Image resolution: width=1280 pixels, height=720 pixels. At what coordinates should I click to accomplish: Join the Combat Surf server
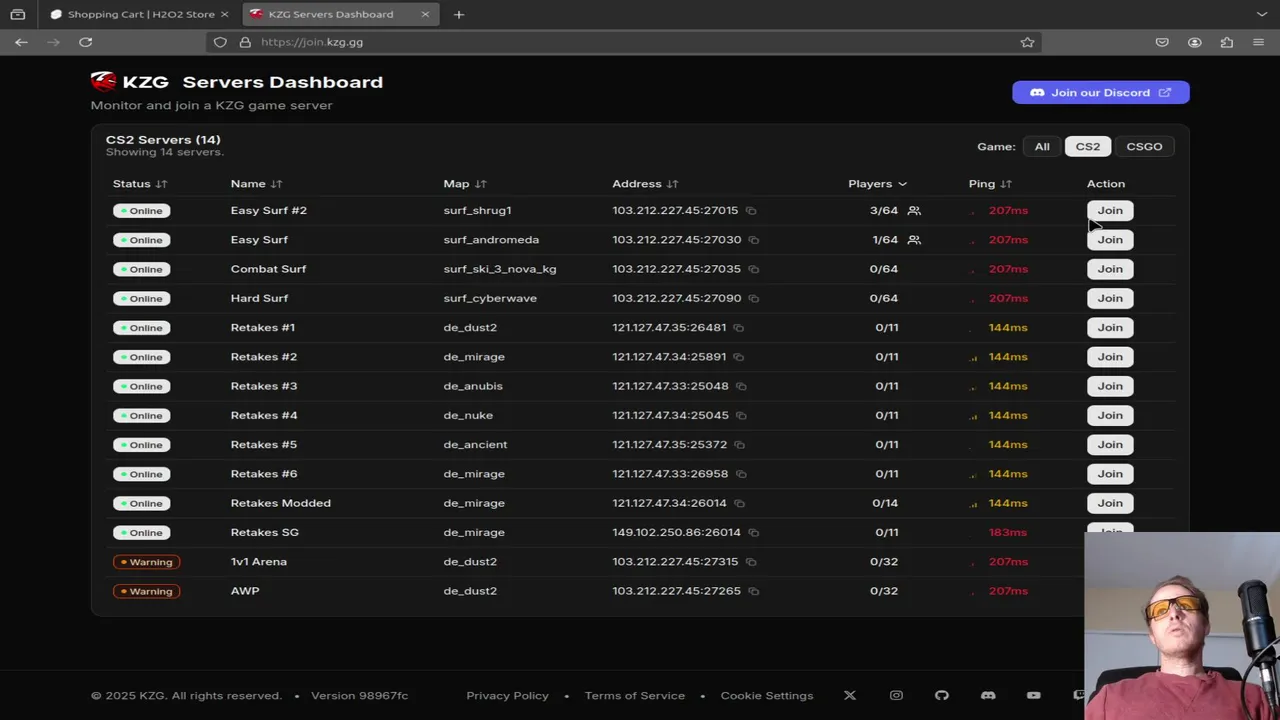click(x=1110, y=269)
